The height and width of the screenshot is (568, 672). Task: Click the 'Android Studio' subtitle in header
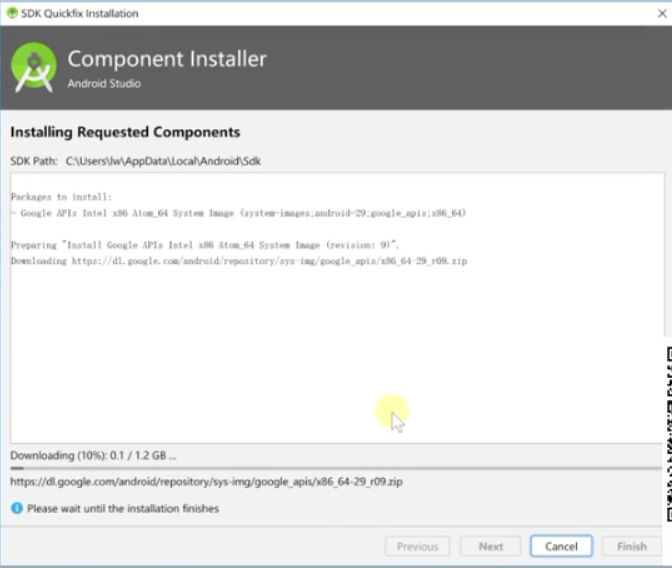coord(104,84)
